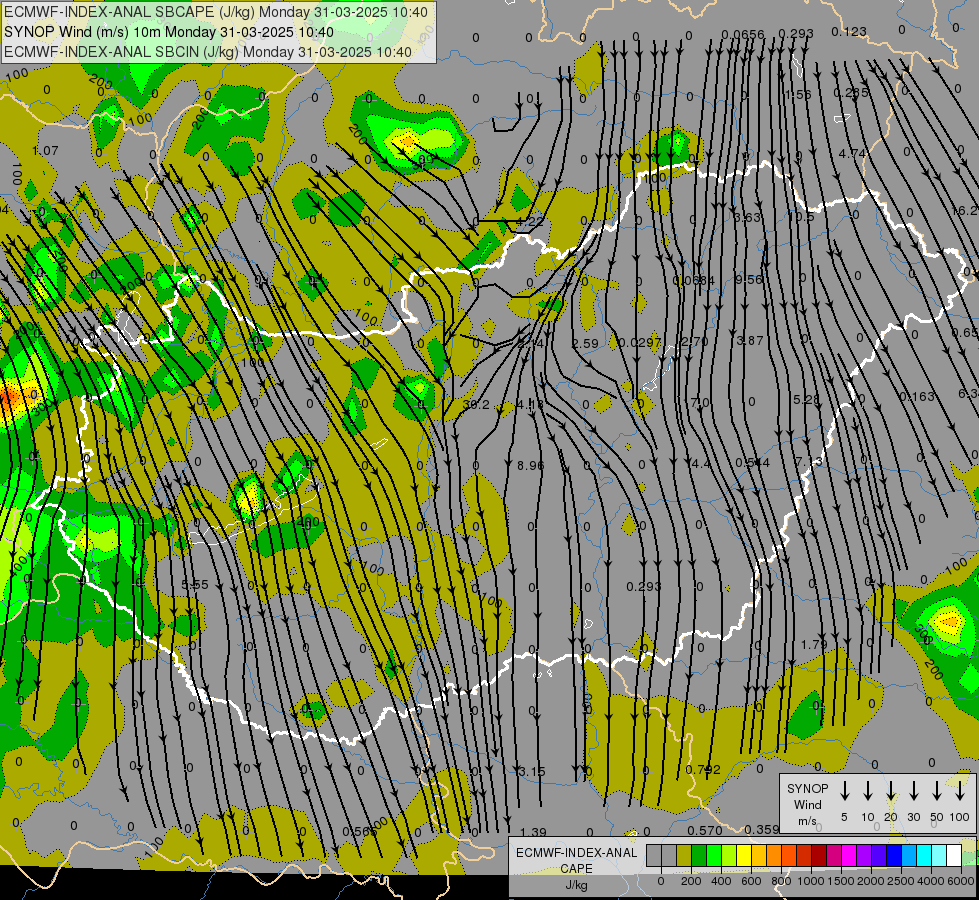Click the 0.285 value on the map
Viewport: 979px width, 900px height.
click(851, 93)
